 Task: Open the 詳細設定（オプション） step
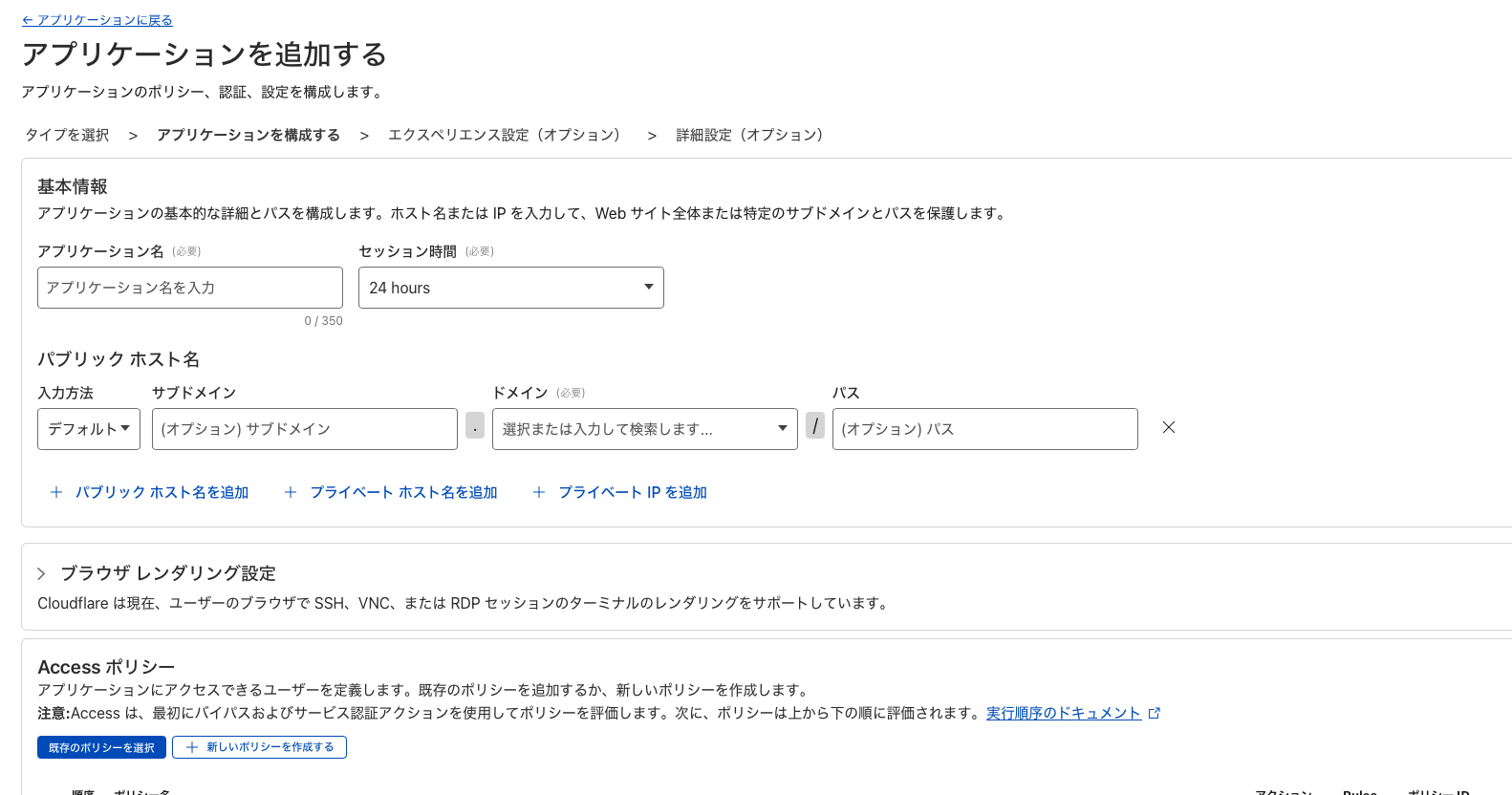tap(753, 135)
